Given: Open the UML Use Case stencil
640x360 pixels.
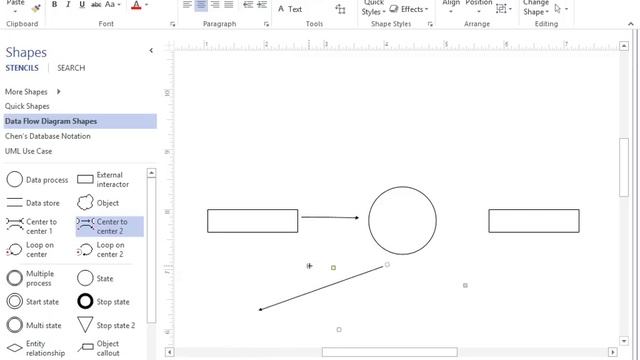Looking at the screenshot, I should pyautogui.click(x=28, y=151).
